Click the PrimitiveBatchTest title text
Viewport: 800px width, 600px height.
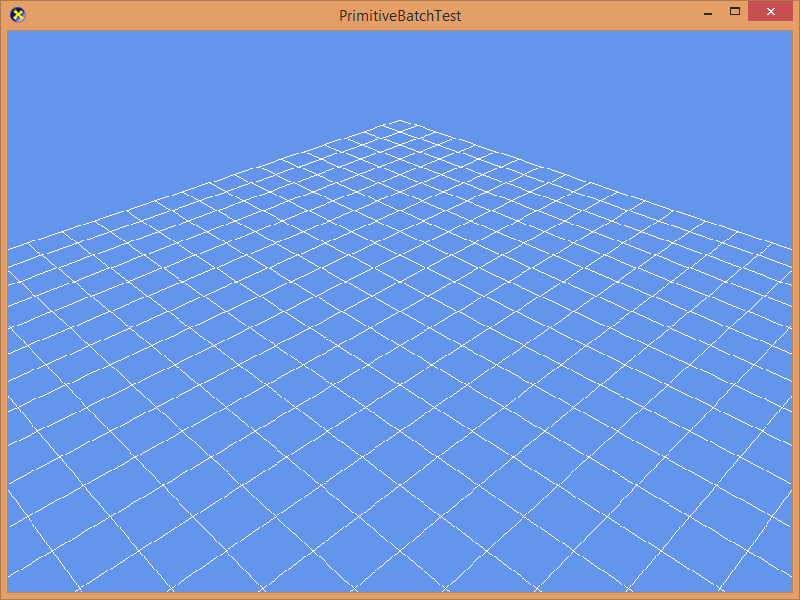(400, 16)
